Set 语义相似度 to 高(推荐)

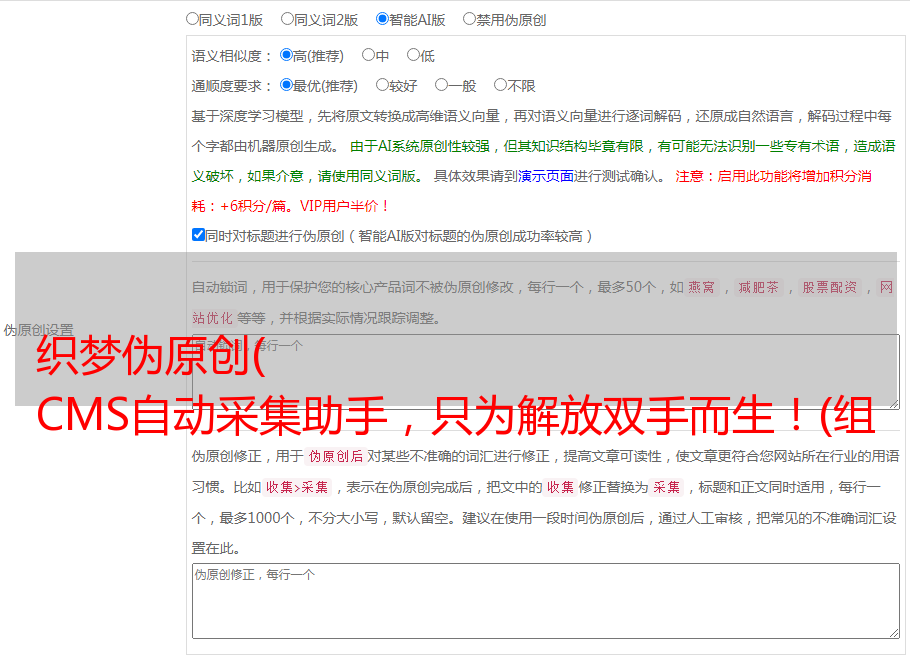[x=286, y=55]
